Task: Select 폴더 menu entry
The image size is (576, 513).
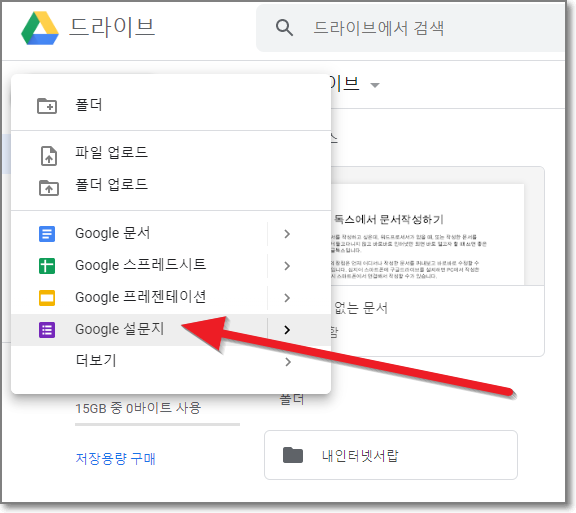Action: pyautogui.click(x=171, y=105)
